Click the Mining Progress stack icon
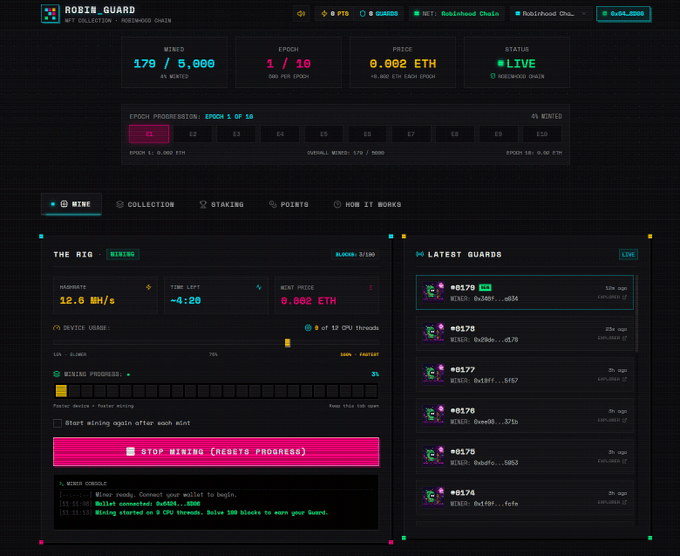This screenshot has width=680, height=556. [x=56, y=374]
